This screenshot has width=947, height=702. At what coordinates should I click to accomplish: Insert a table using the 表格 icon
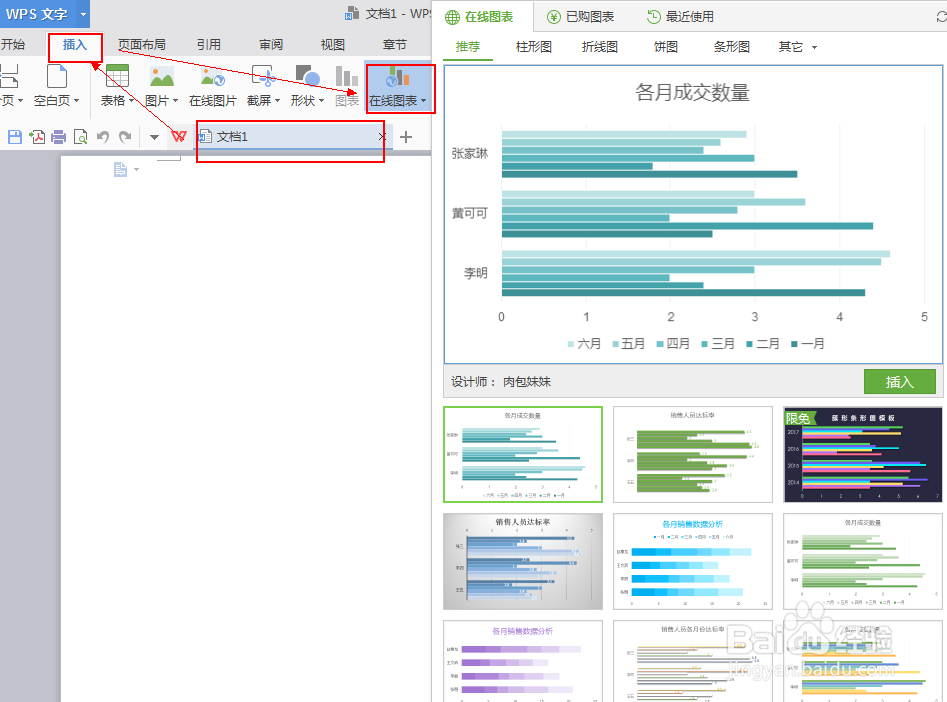[116, 88]
